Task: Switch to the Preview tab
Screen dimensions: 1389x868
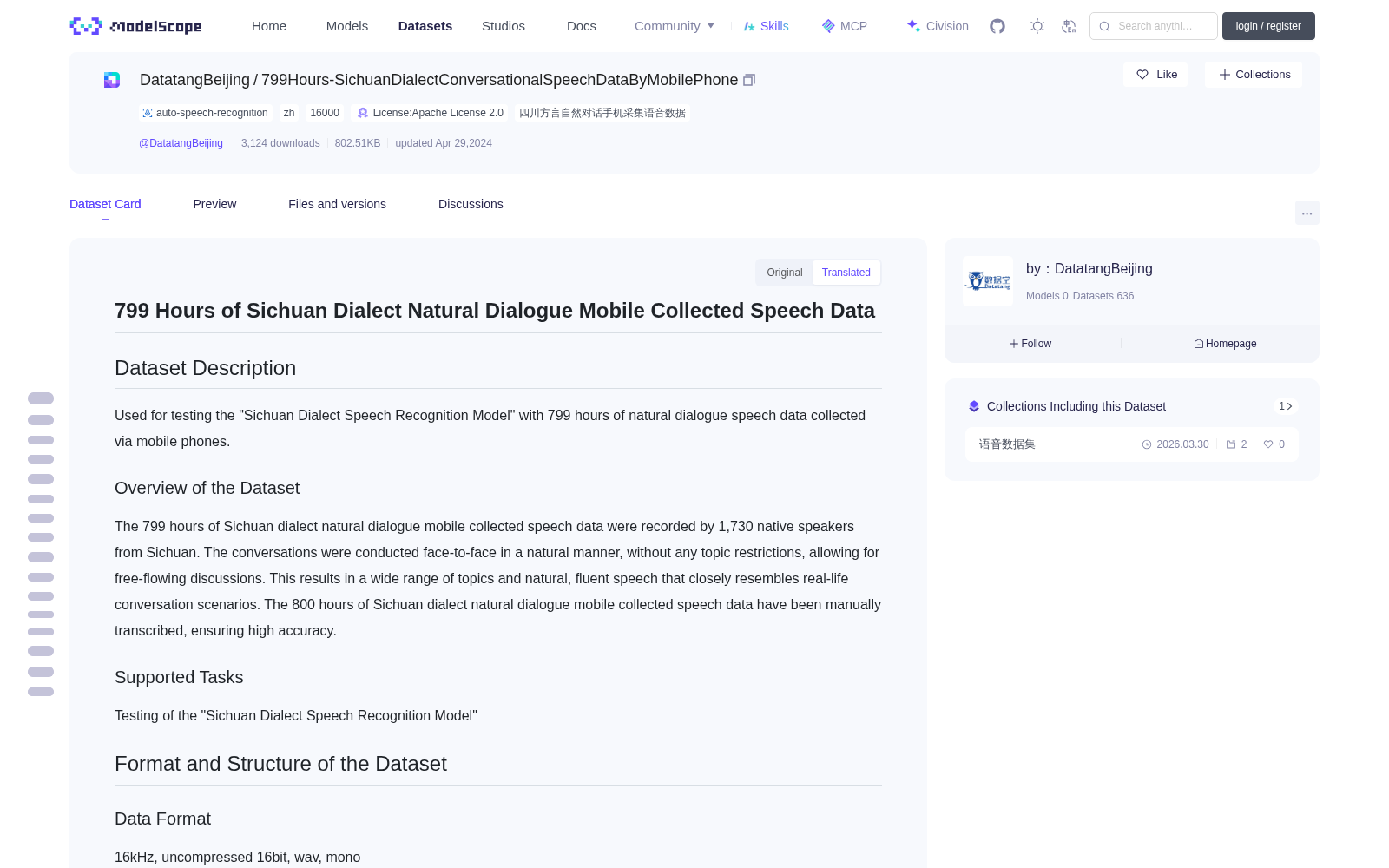Action: (x=214, y=204)
